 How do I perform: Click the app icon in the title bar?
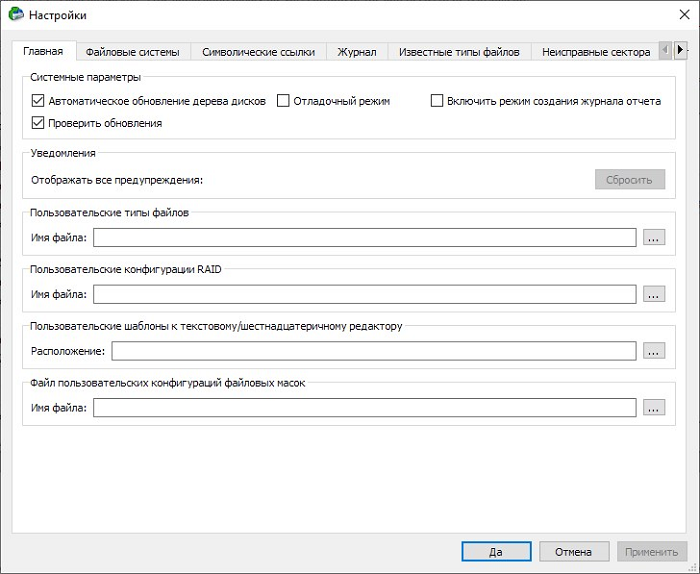click(16, 14)
